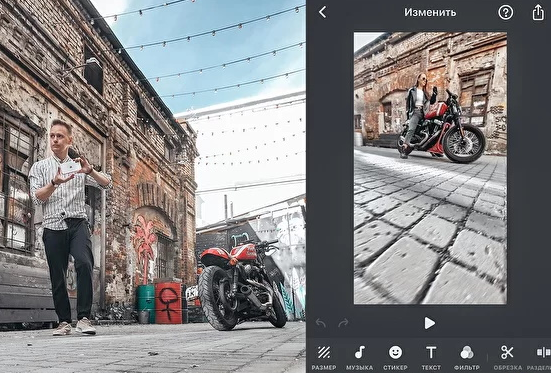Tap the Изменить screen title
This screenshot has height=373, width=551.
tap(430, 12)
